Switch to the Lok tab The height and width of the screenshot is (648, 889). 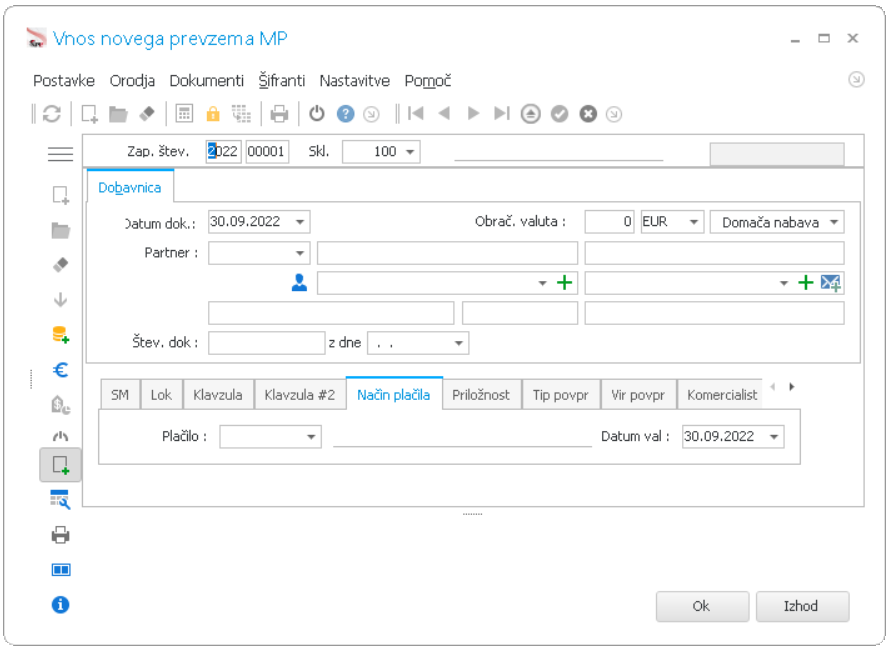[x=161, y=395]
